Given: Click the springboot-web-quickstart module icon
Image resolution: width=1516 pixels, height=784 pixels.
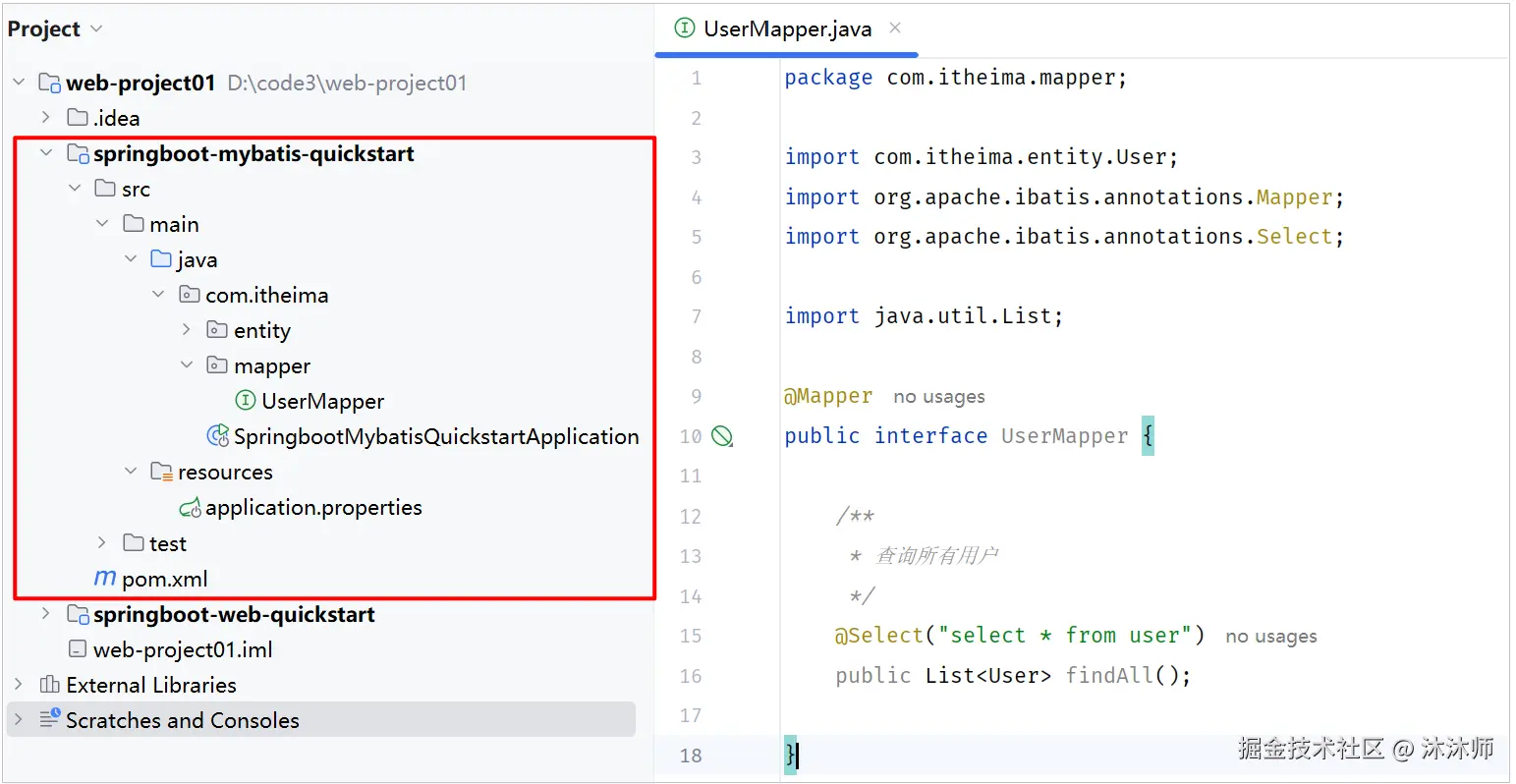Looking at the screenshot, I should coord(78,614).
